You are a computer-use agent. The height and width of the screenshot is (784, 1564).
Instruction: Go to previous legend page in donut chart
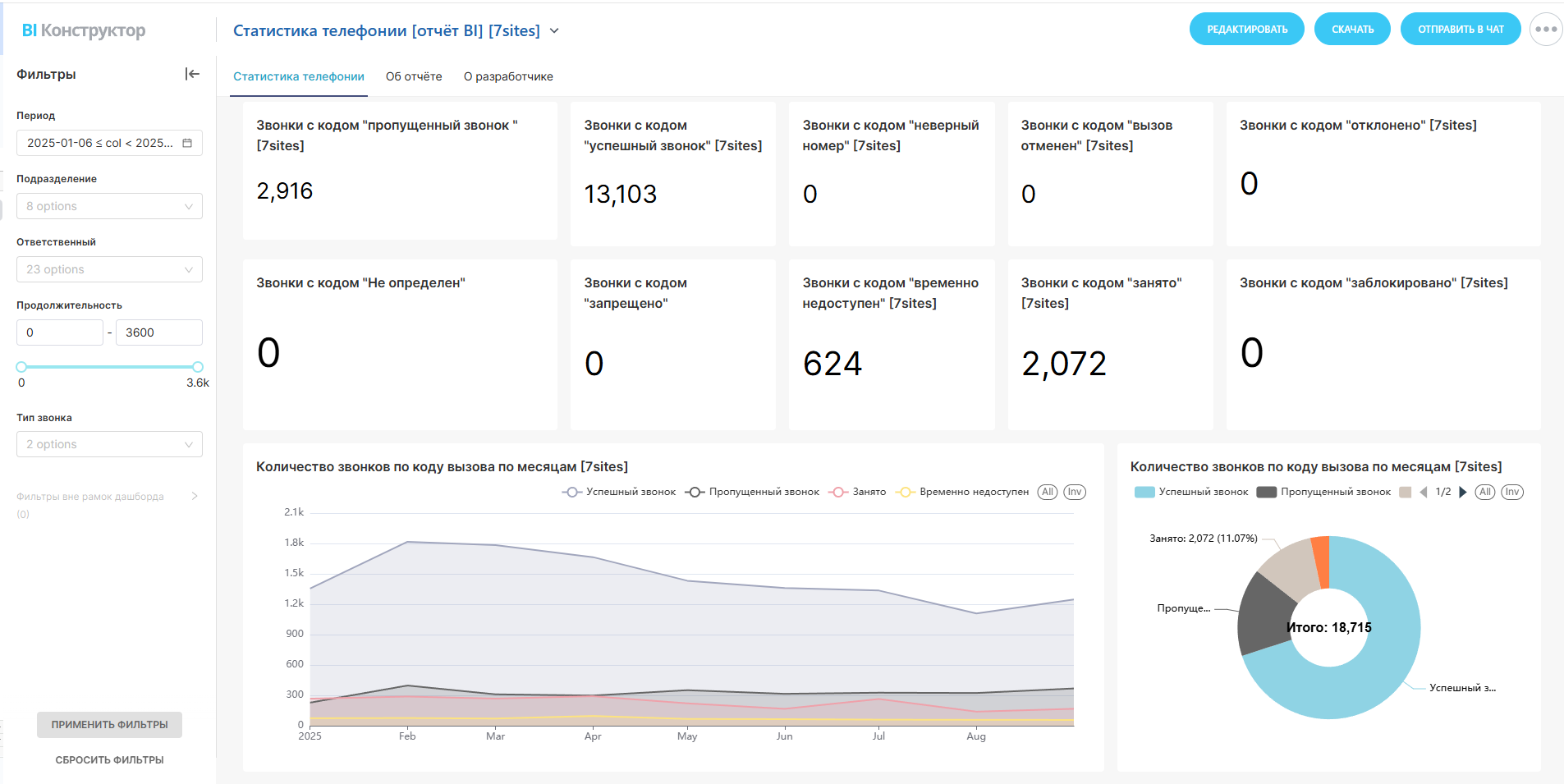(x=1424, y=493)
